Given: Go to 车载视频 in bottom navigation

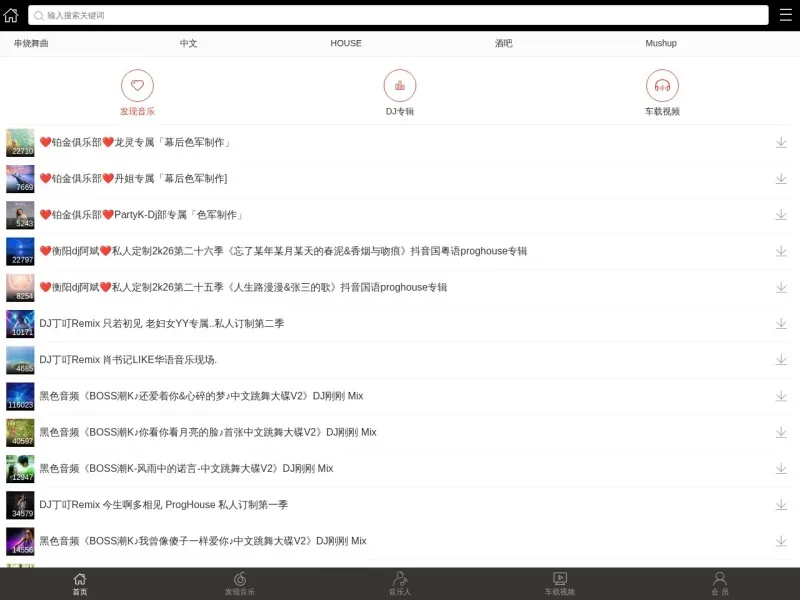Looking at the screenshot, I should click(560, 584).
